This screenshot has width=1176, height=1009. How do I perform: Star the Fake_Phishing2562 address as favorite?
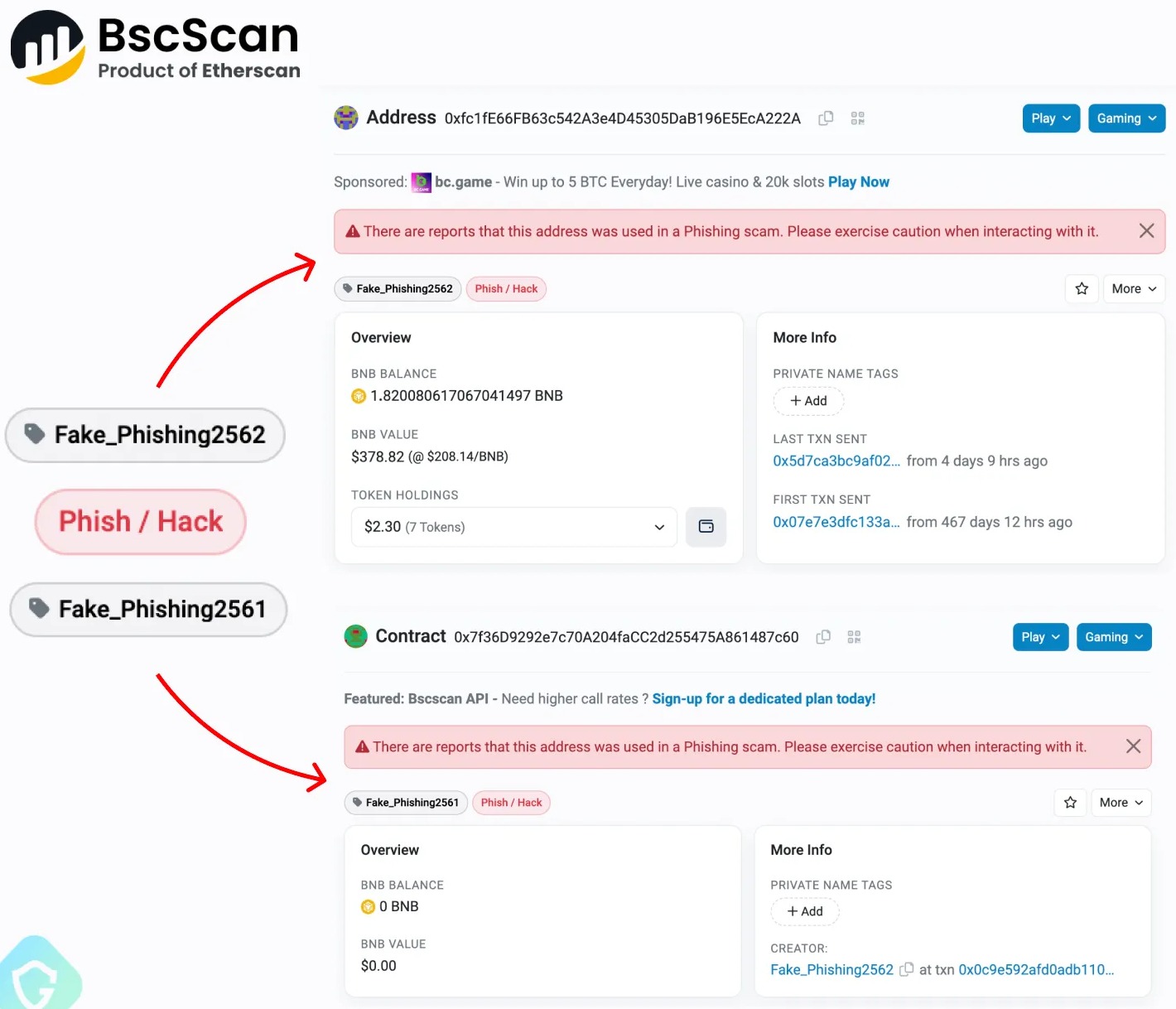click(1082, 289)
